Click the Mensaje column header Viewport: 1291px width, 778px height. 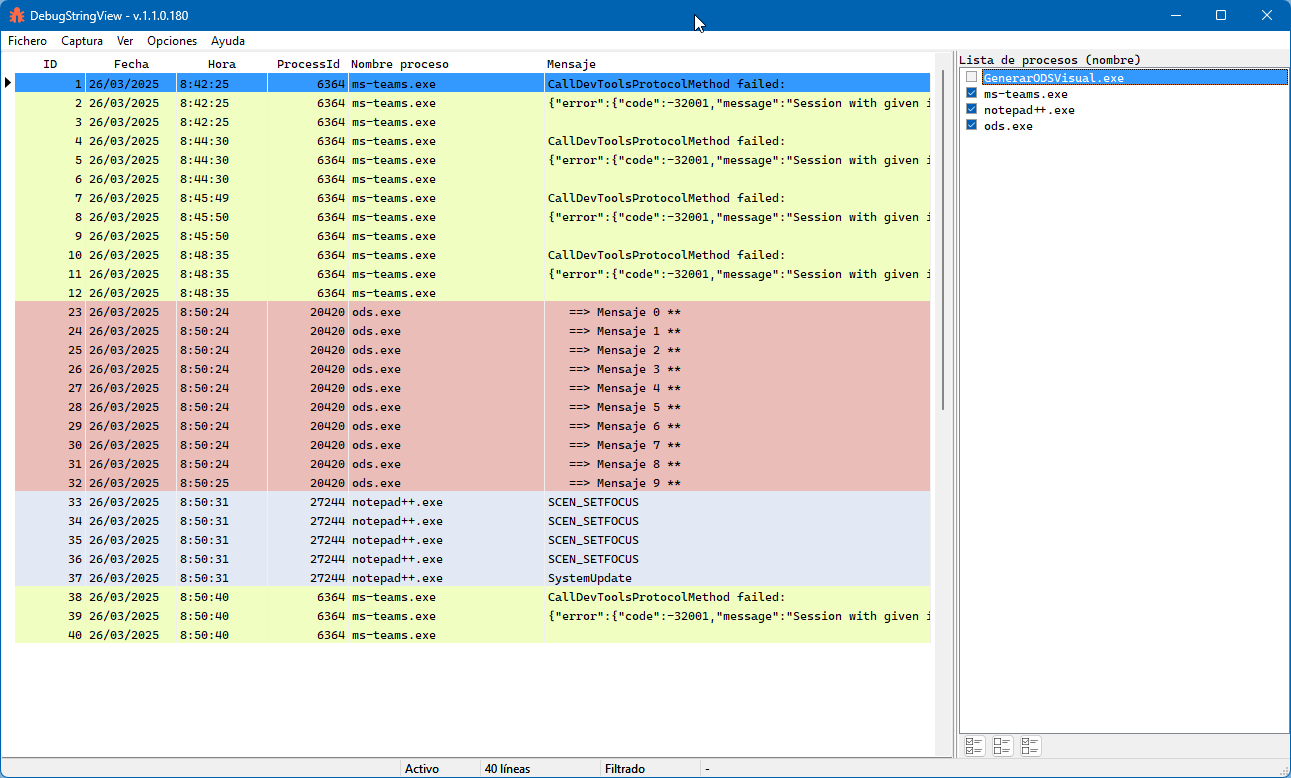(571, 64)
